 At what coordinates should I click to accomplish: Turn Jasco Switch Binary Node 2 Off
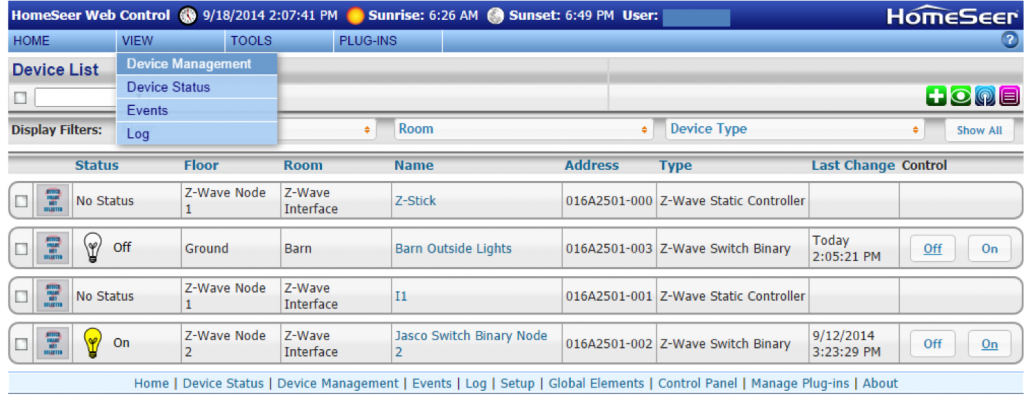click(x=933, y=344)
